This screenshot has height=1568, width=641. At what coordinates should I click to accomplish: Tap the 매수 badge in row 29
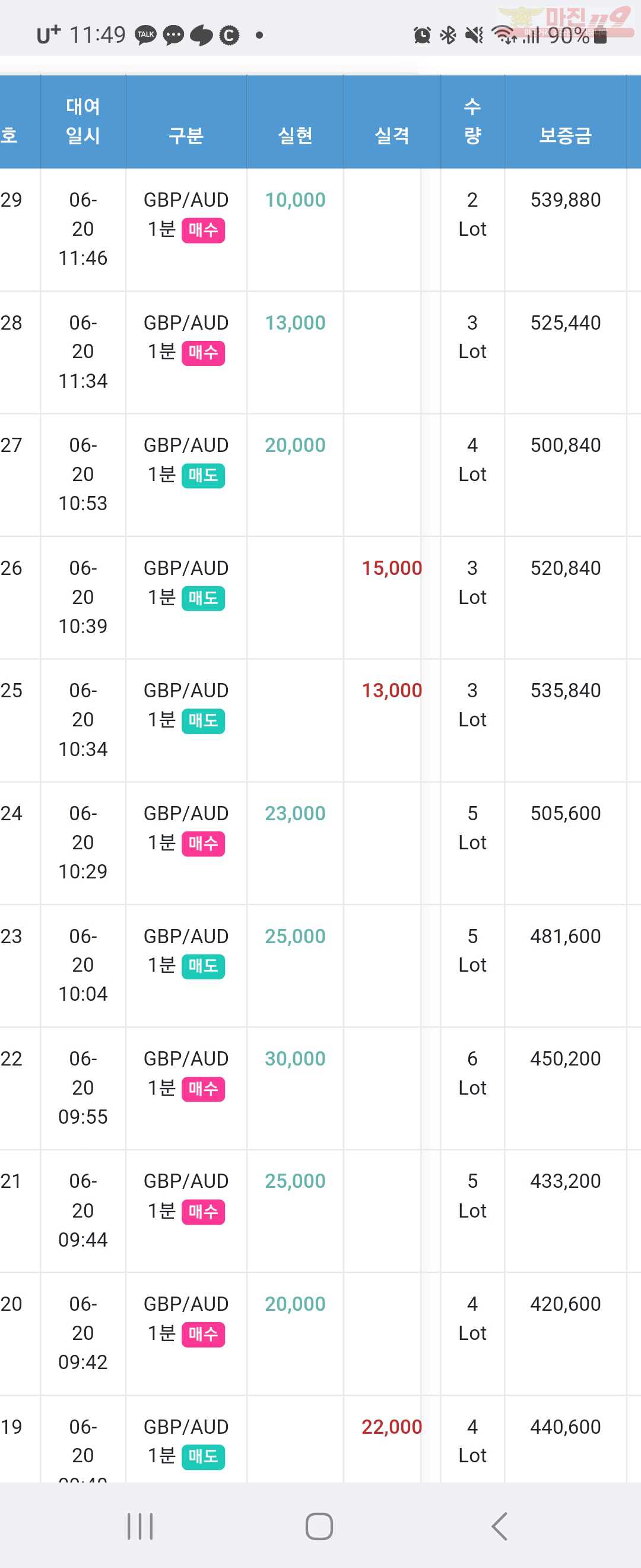pos(203,230)
